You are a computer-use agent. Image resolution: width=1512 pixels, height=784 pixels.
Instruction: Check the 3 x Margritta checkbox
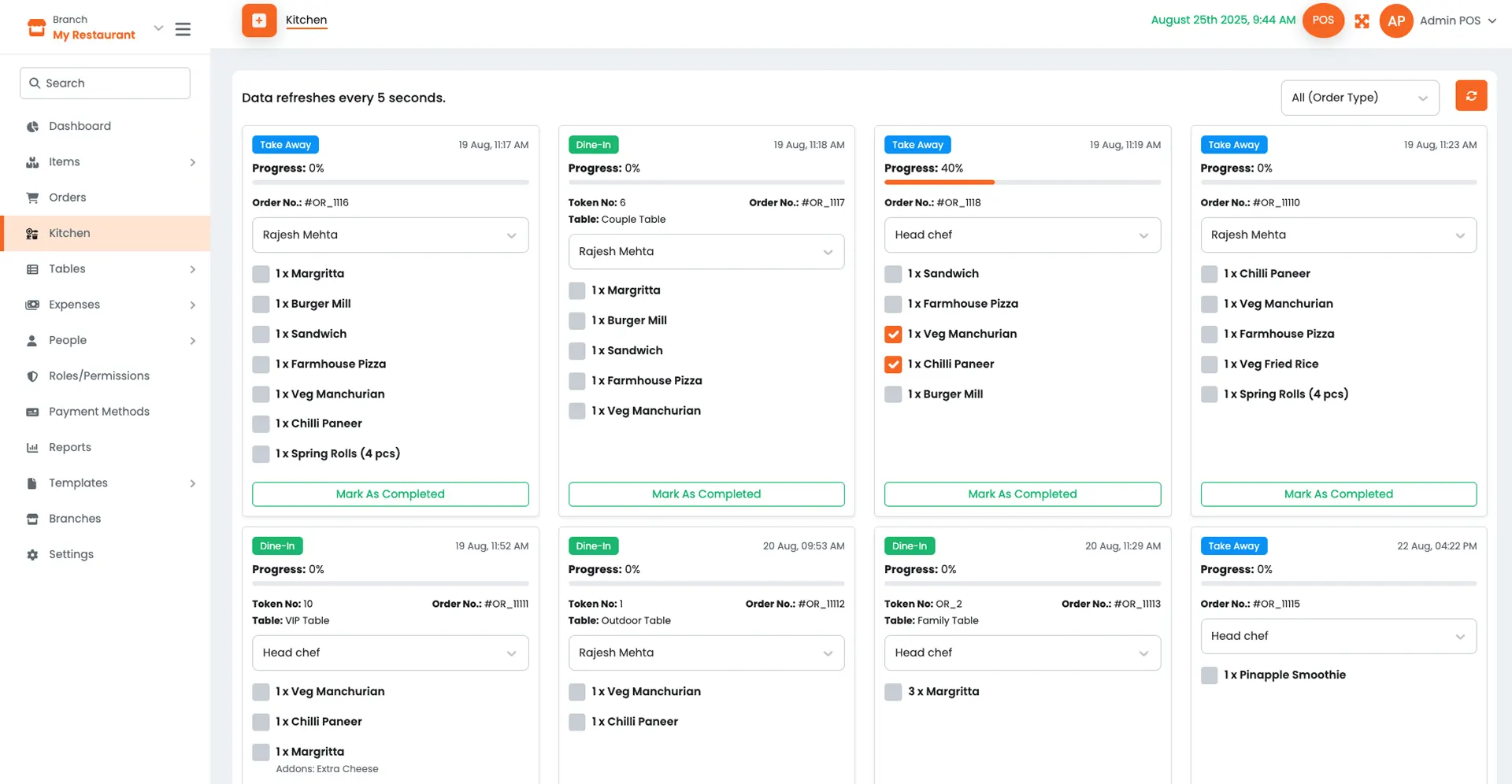click(x=893, y=692)
